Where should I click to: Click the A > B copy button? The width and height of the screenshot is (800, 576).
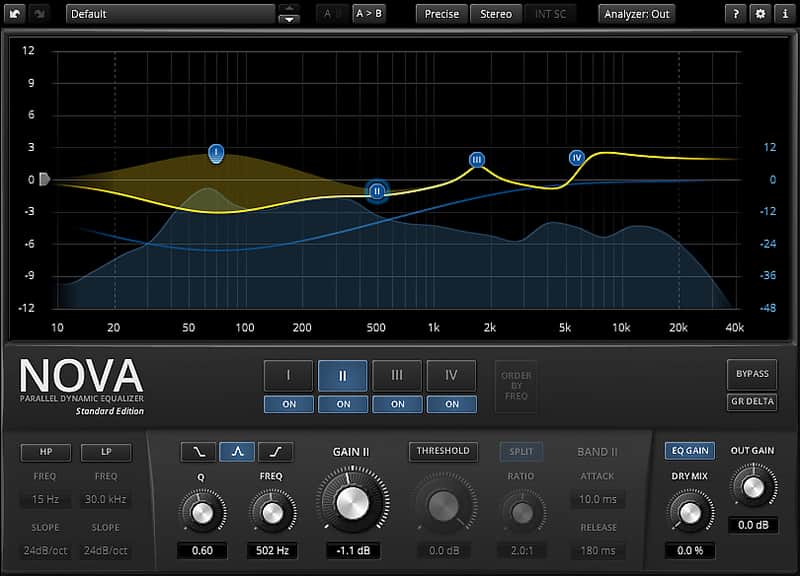pyautogui.click(x=369, y=14)
